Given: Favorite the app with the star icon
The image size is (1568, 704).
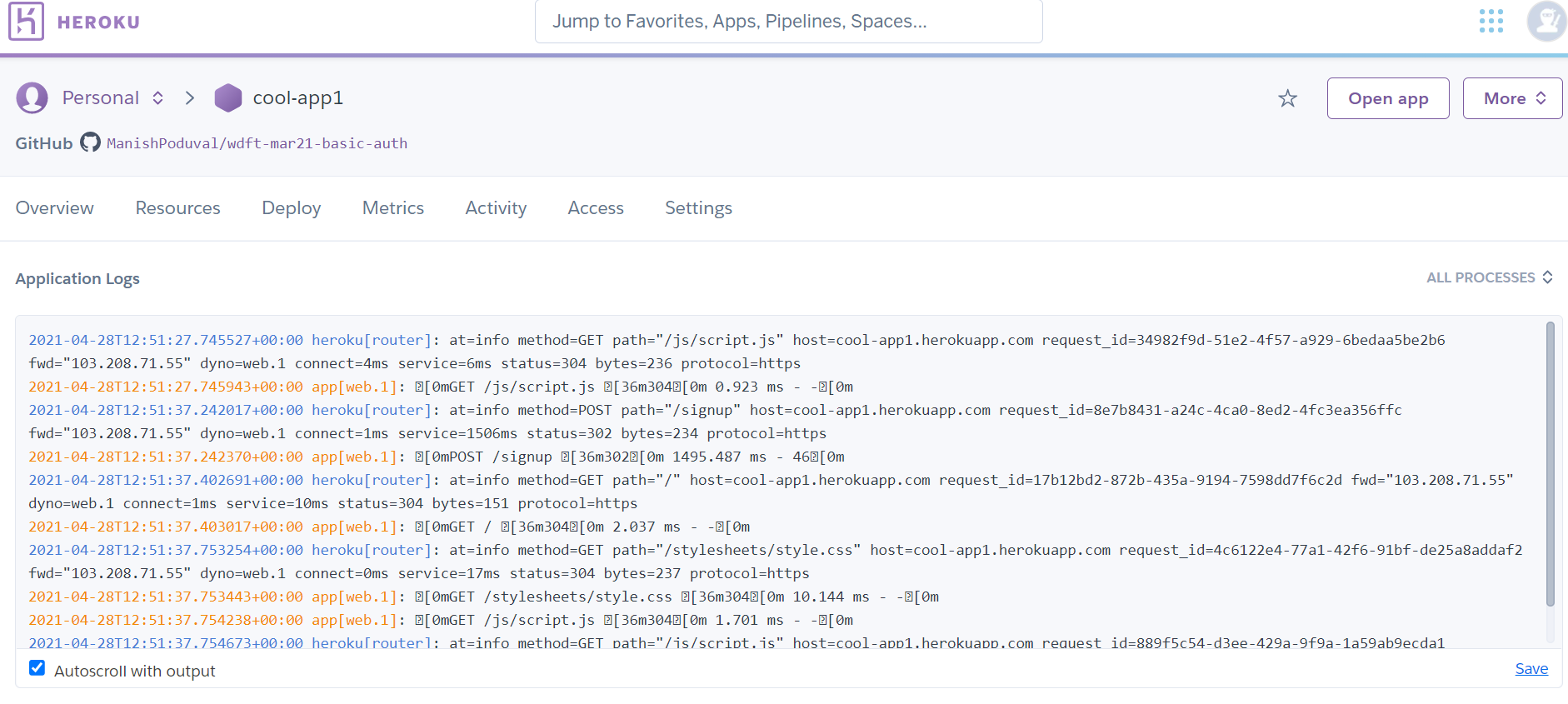Looking at the screenshot, I should pos(1287,98).
